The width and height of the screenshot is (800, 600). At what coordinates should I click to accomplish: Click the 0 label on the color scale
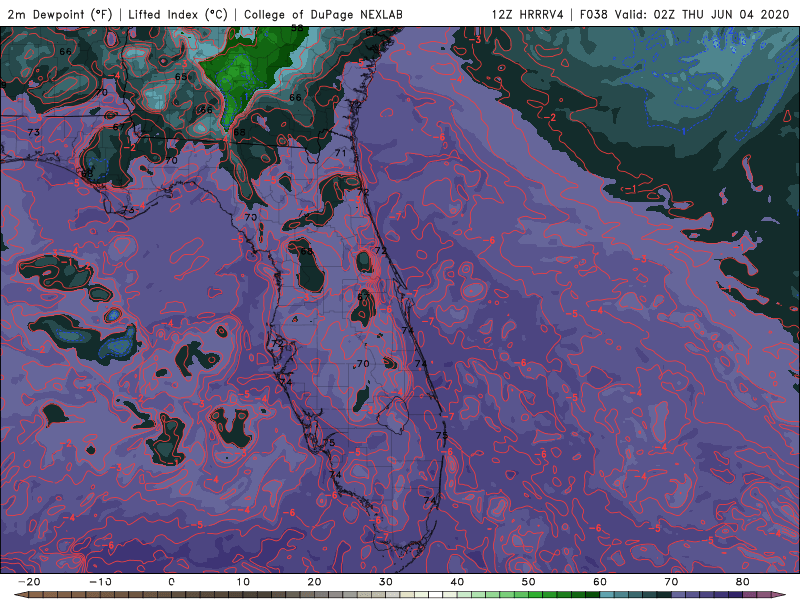(171, 582)
